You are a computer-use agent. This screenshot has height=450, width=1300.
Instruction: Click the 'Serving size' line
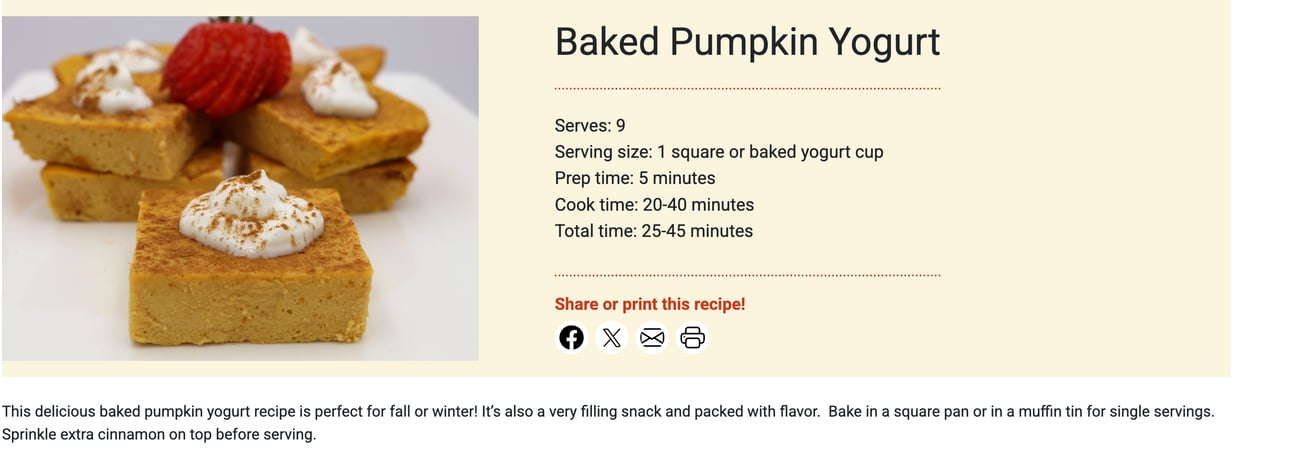pyautogui.click(x=719, y=152)
